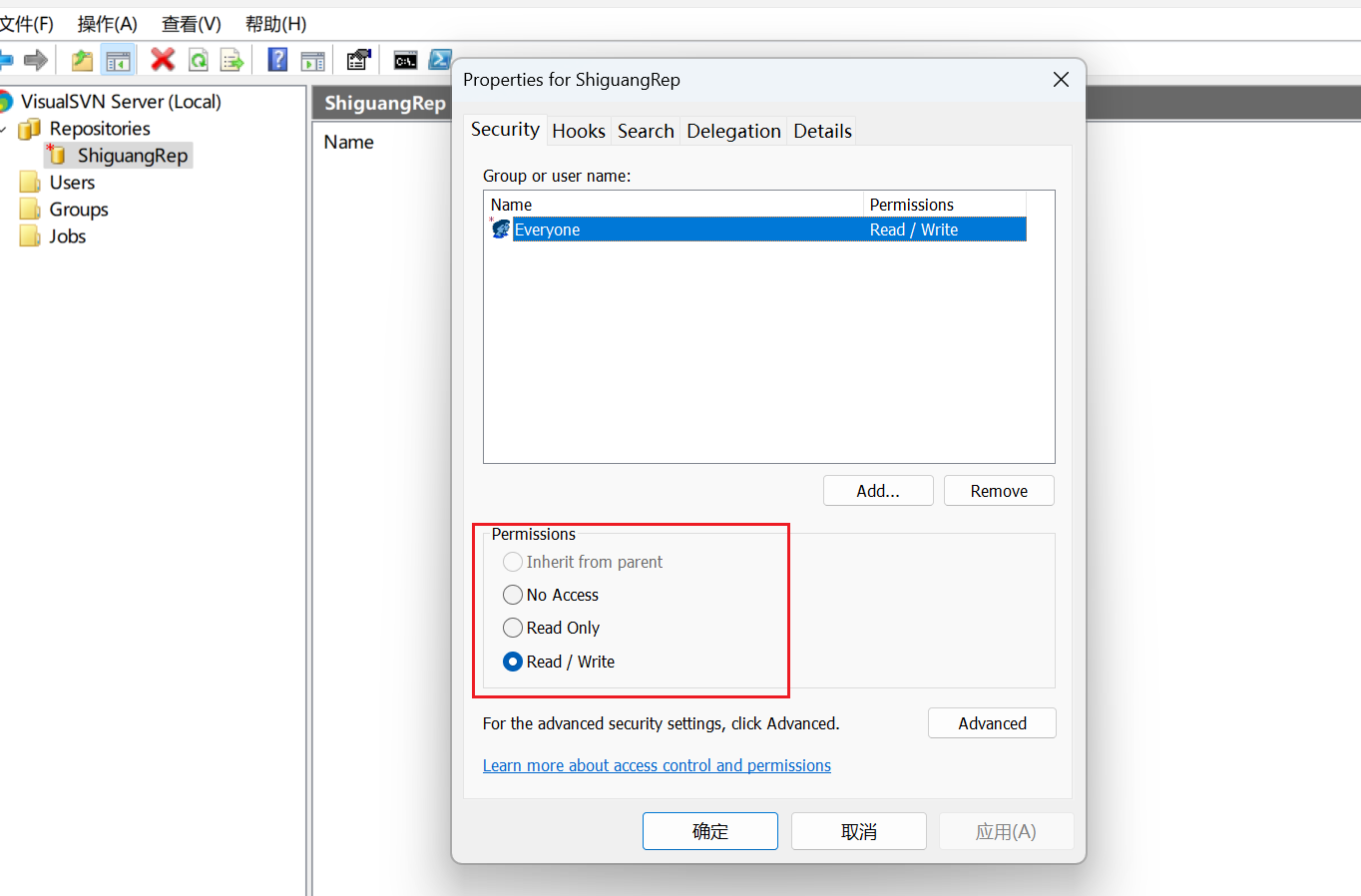1361x896 pixels.
Task: Click the Repositories folder icon in the tree
Action: pos(30,129)
